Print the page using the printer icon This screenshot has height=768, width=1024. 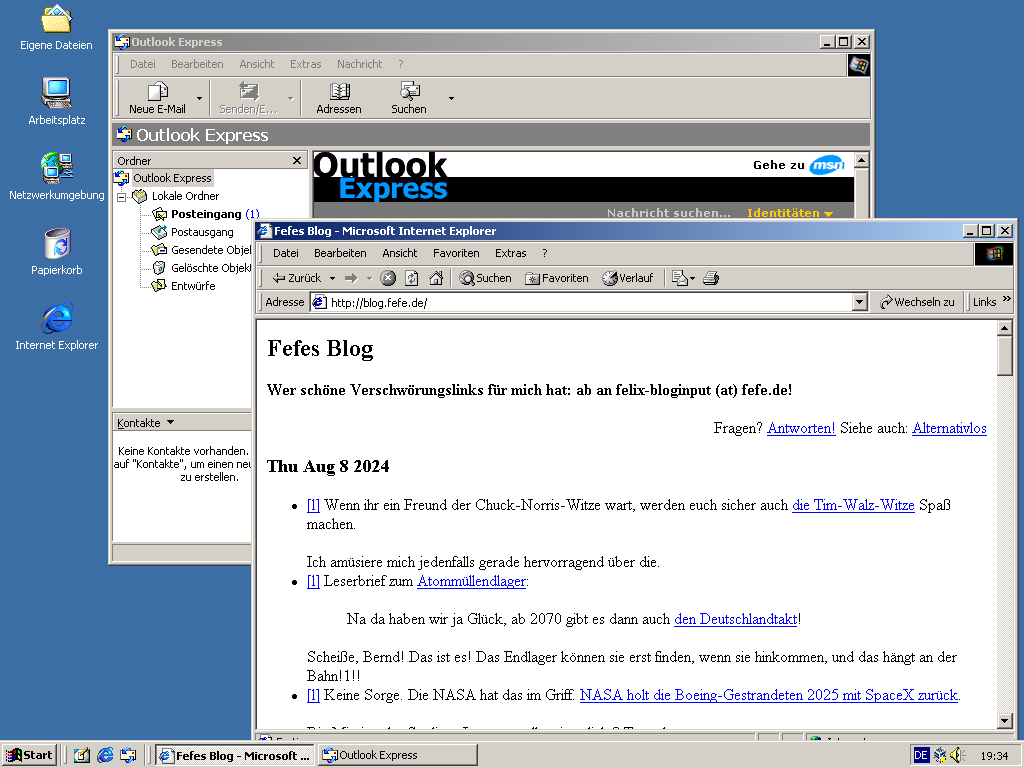tap(711, 278)
